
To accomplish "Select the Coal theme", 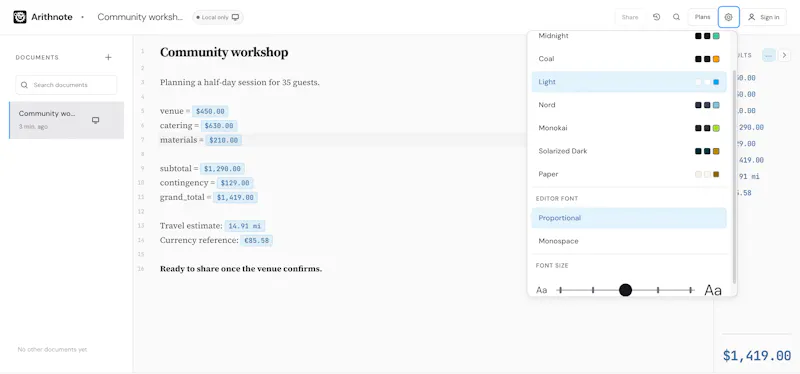I will coord(629,59).
